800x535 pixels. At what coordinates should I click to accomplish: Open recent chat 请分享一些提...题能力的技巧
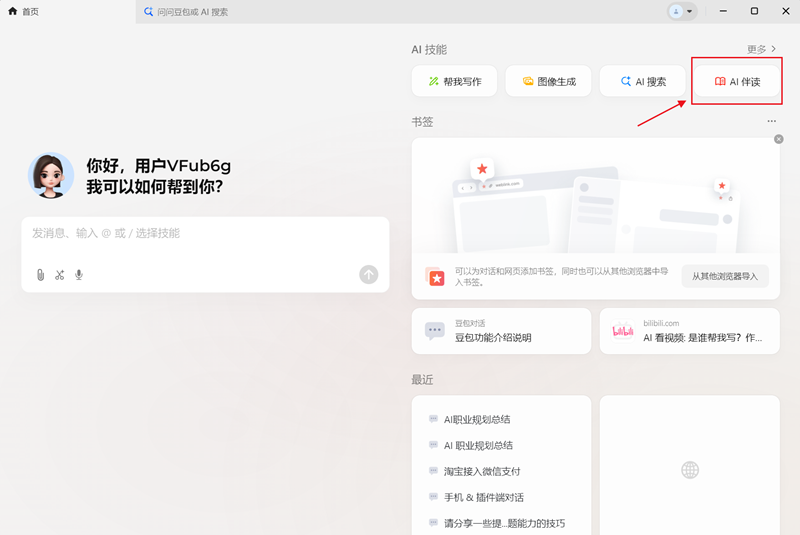point(504,523)
